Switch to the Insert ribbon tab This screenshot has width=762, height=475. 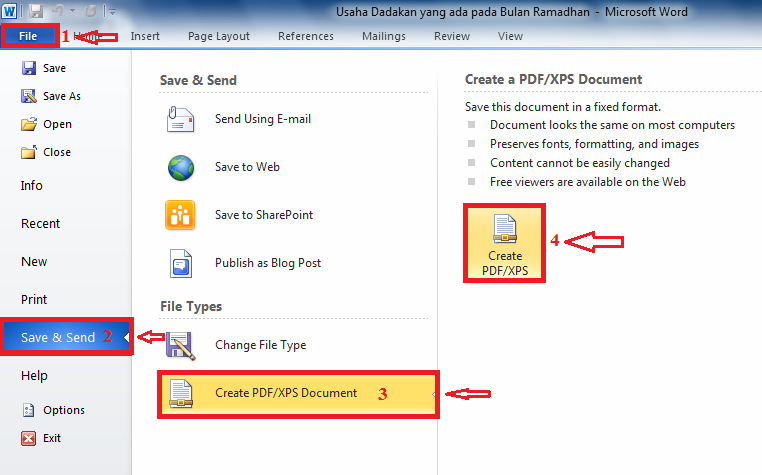pyautogui.click(x=145, y=36)
